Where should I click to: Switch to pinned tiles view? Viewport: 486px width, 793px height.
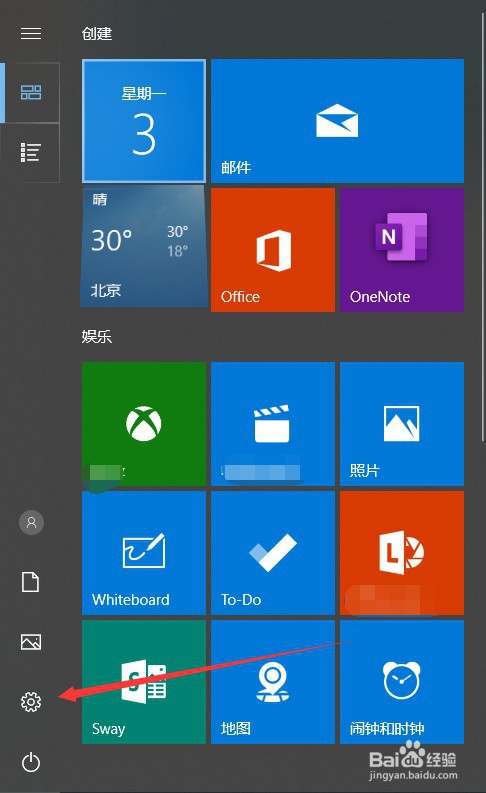tap(30, 93)
